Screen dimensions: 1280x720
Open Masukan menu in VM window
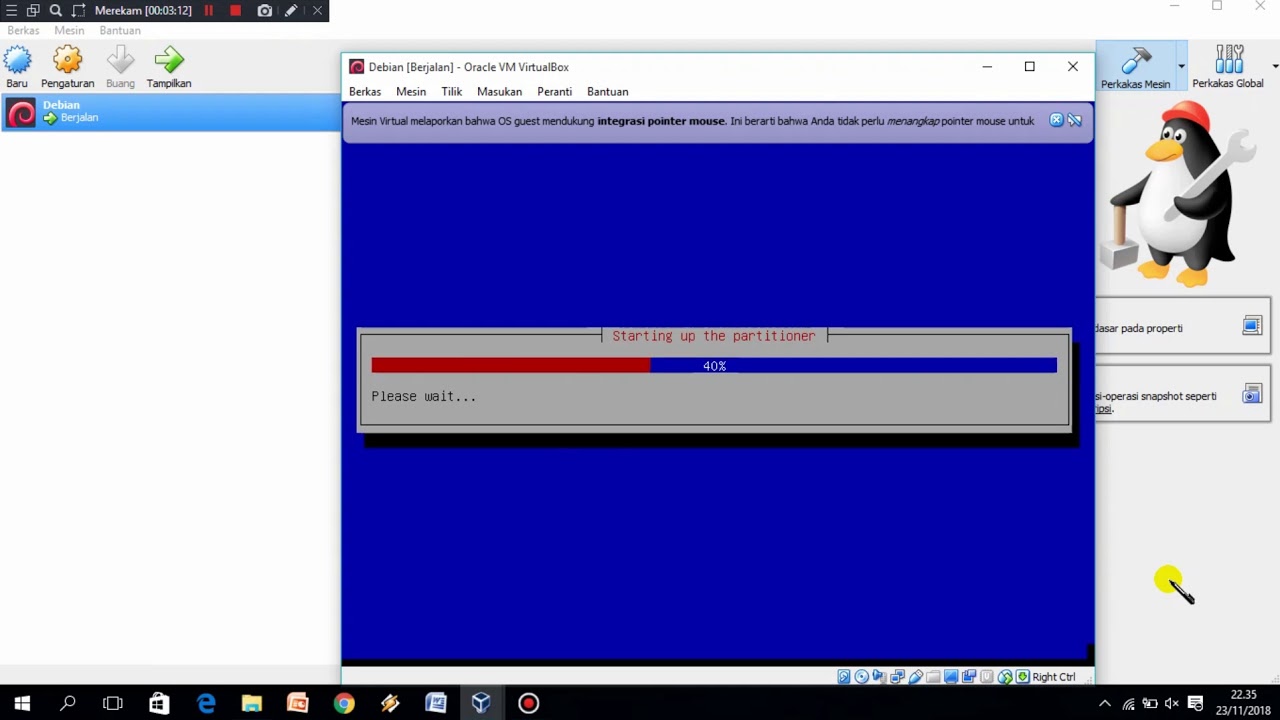[499, 92]
